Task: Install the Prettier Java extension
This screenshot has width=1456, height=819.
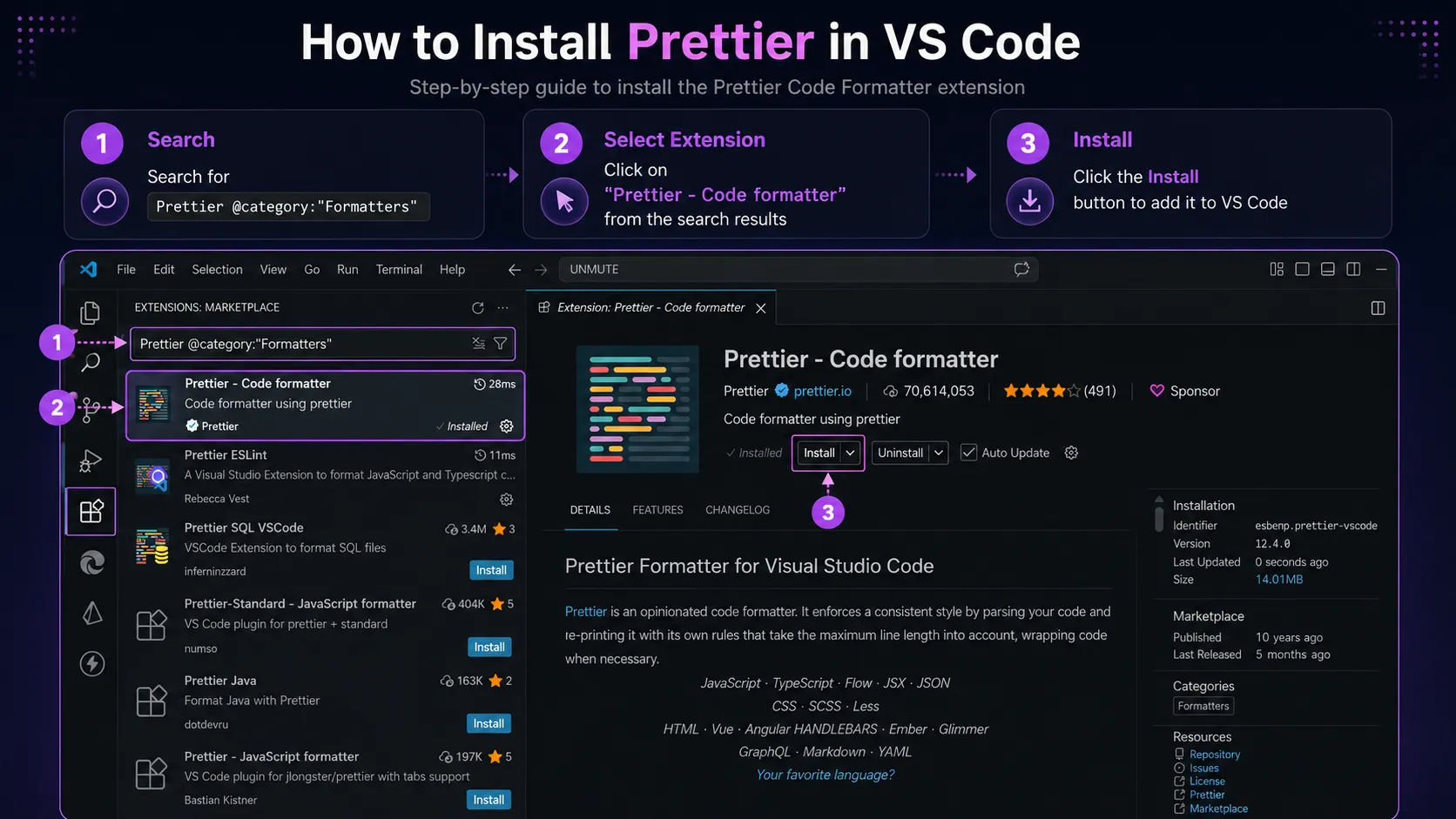Action: click(x=489, y=723)
